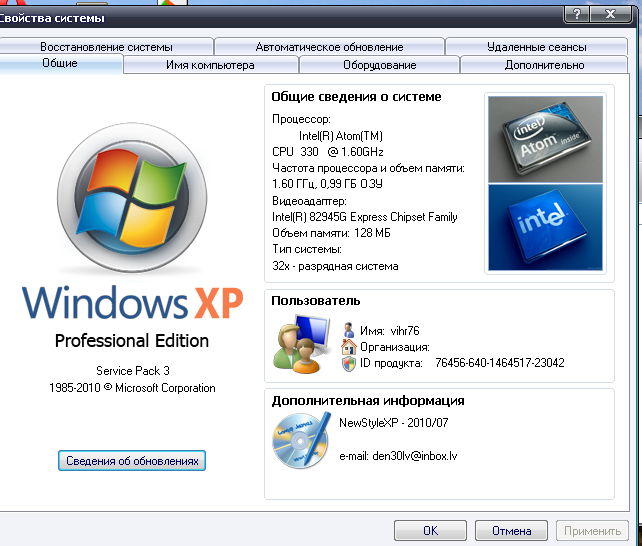Switch to Имя компьютера tab
Image resolution: width=642 pixels, height=546 pixels.
click(210, 65)
